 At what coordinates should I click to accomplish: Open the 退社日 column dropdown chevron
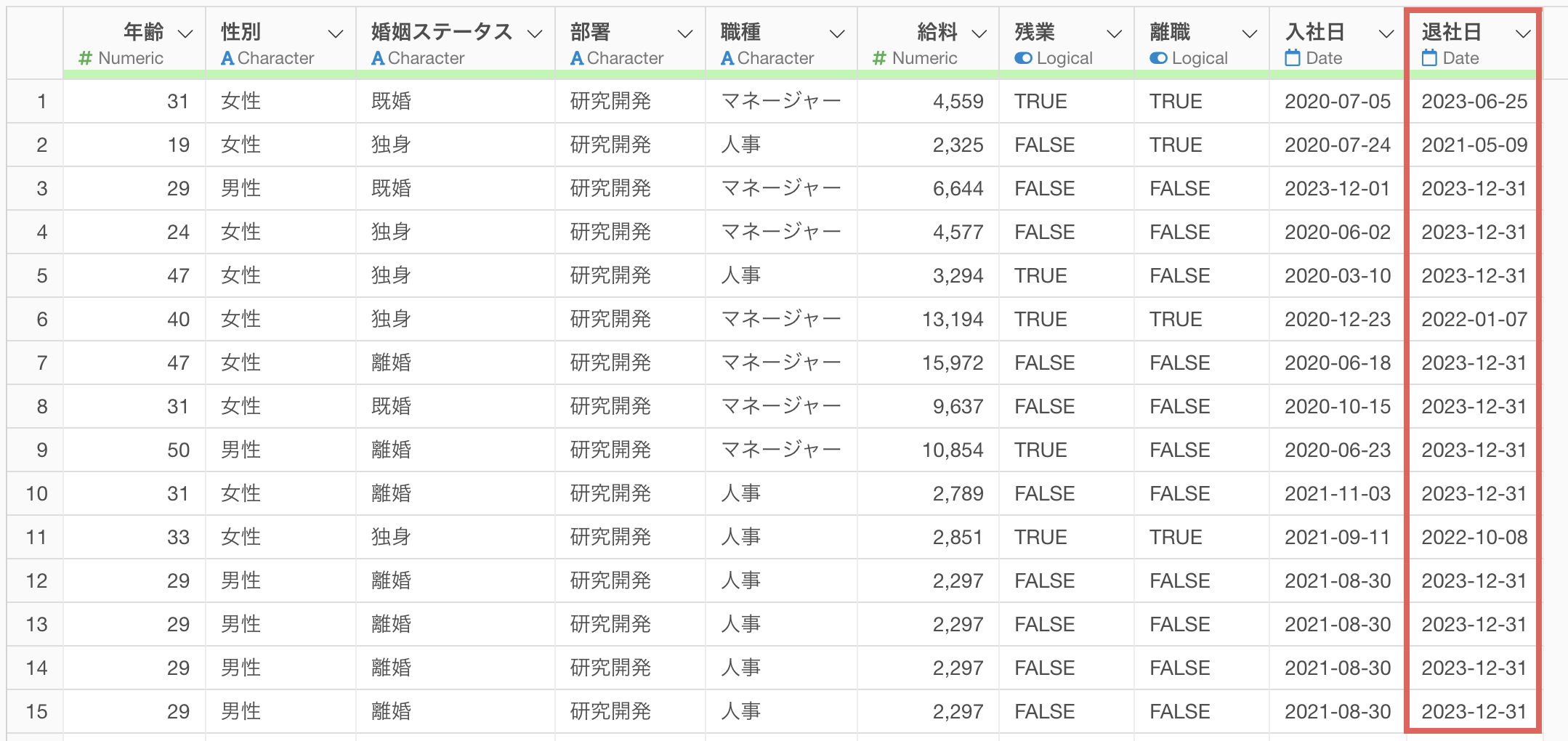click(x=1523, y=33)
